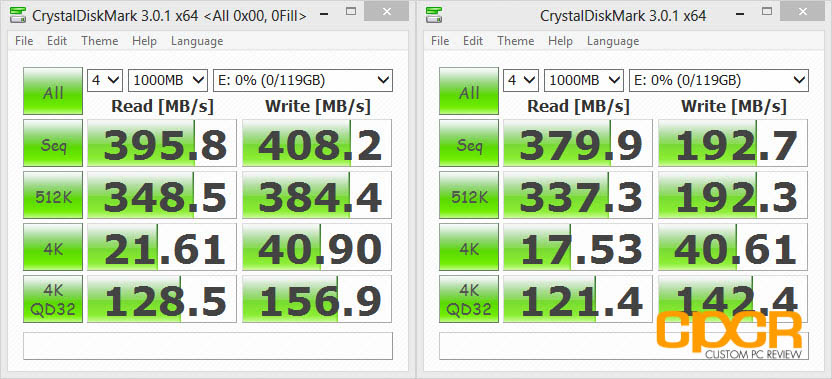Image resolution: width=832 pixels, height=379 pixels.
Task: Open Theme menu in left window
Action: [99, 41]
